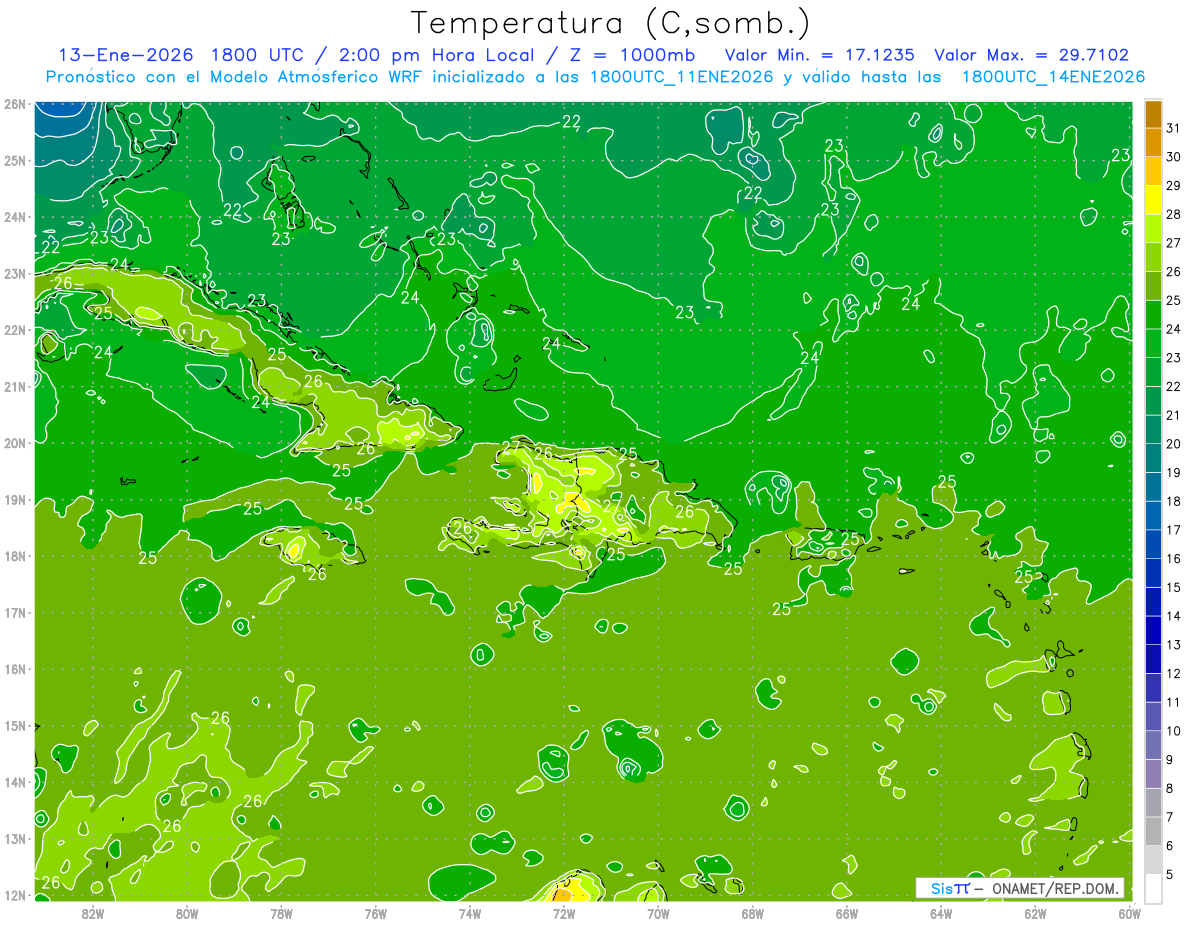Click the latitude axis label 15N
The width and height of the screenshot is (1200, 927).
click(x=14, y=726)
